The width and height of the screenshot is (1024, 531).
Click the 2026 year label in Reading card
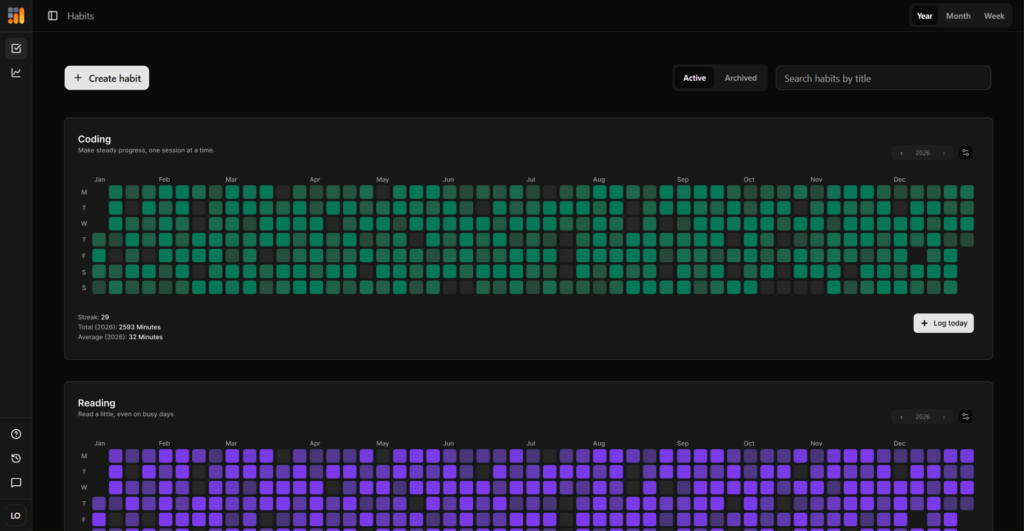pos(922,417)
